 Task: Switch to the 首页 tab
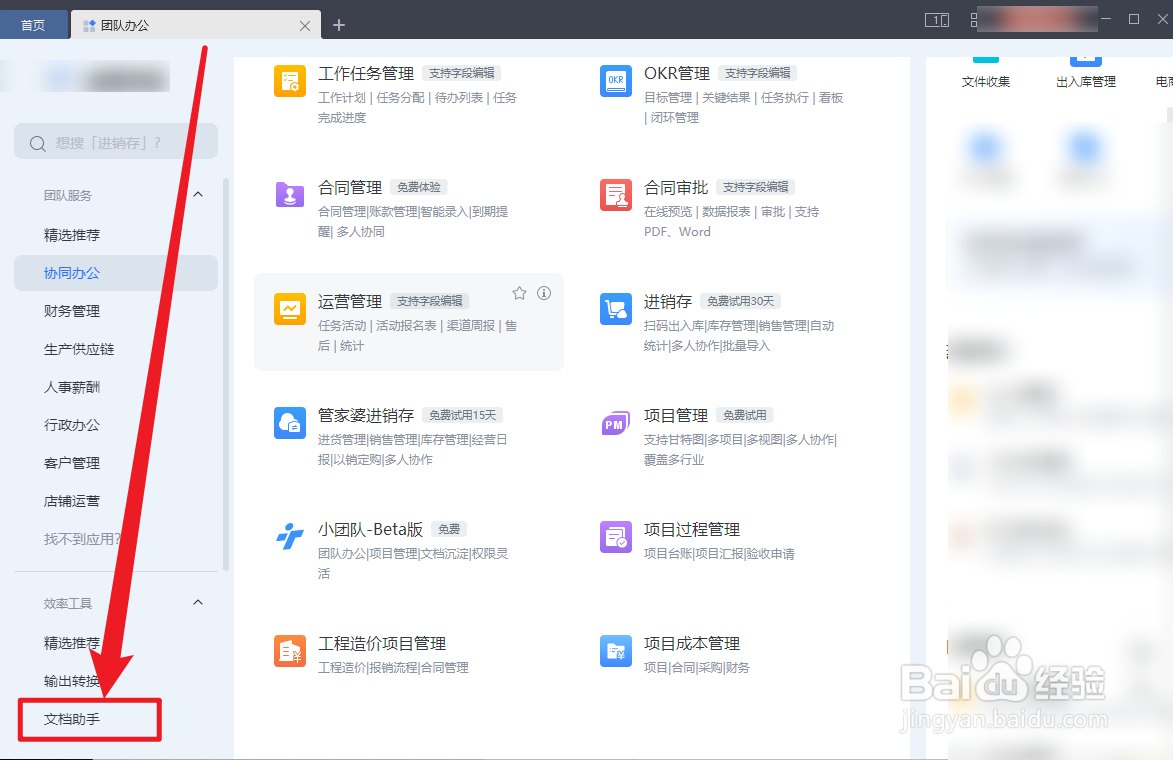[34, 24]
